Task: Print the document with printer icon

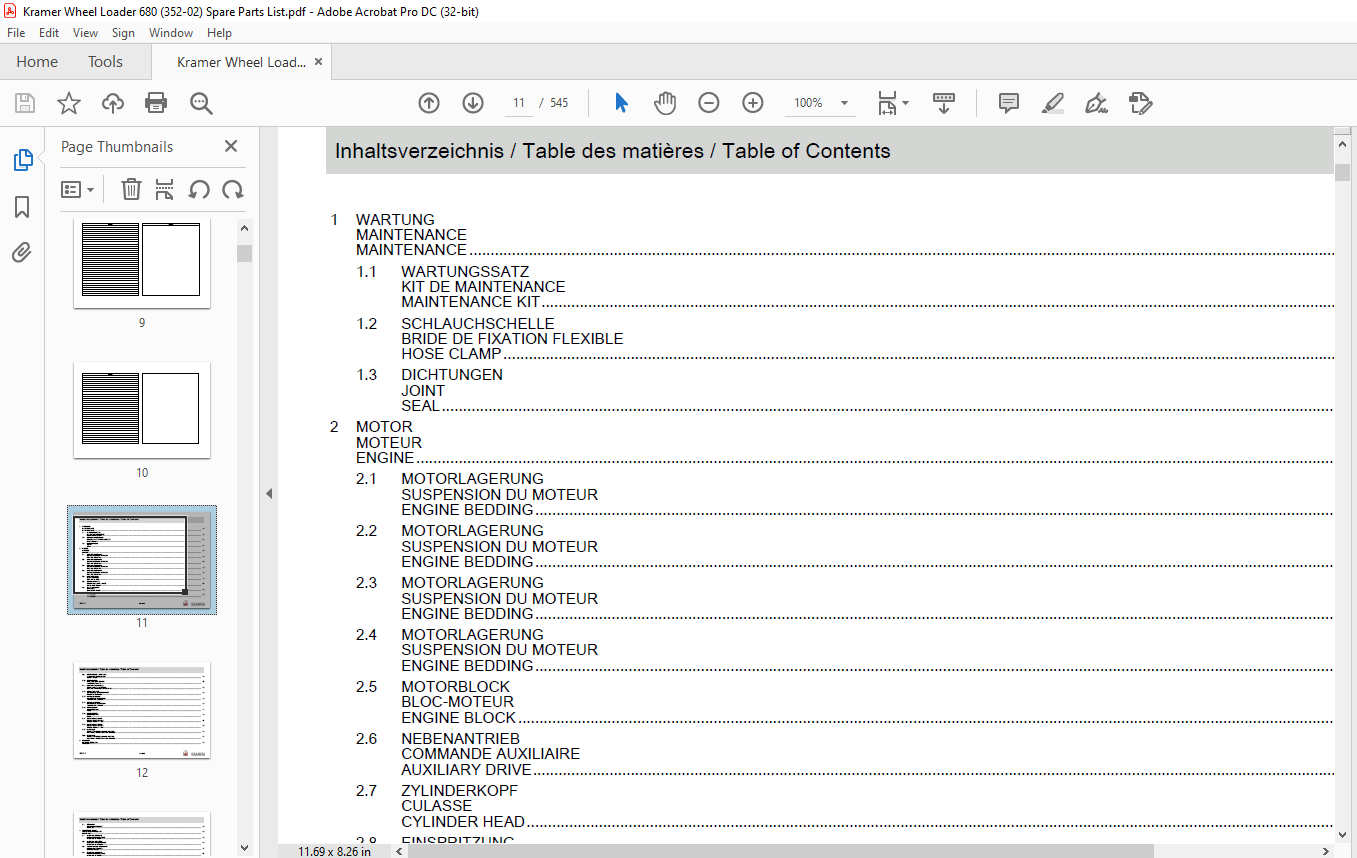Action: [x=156, y=103]
